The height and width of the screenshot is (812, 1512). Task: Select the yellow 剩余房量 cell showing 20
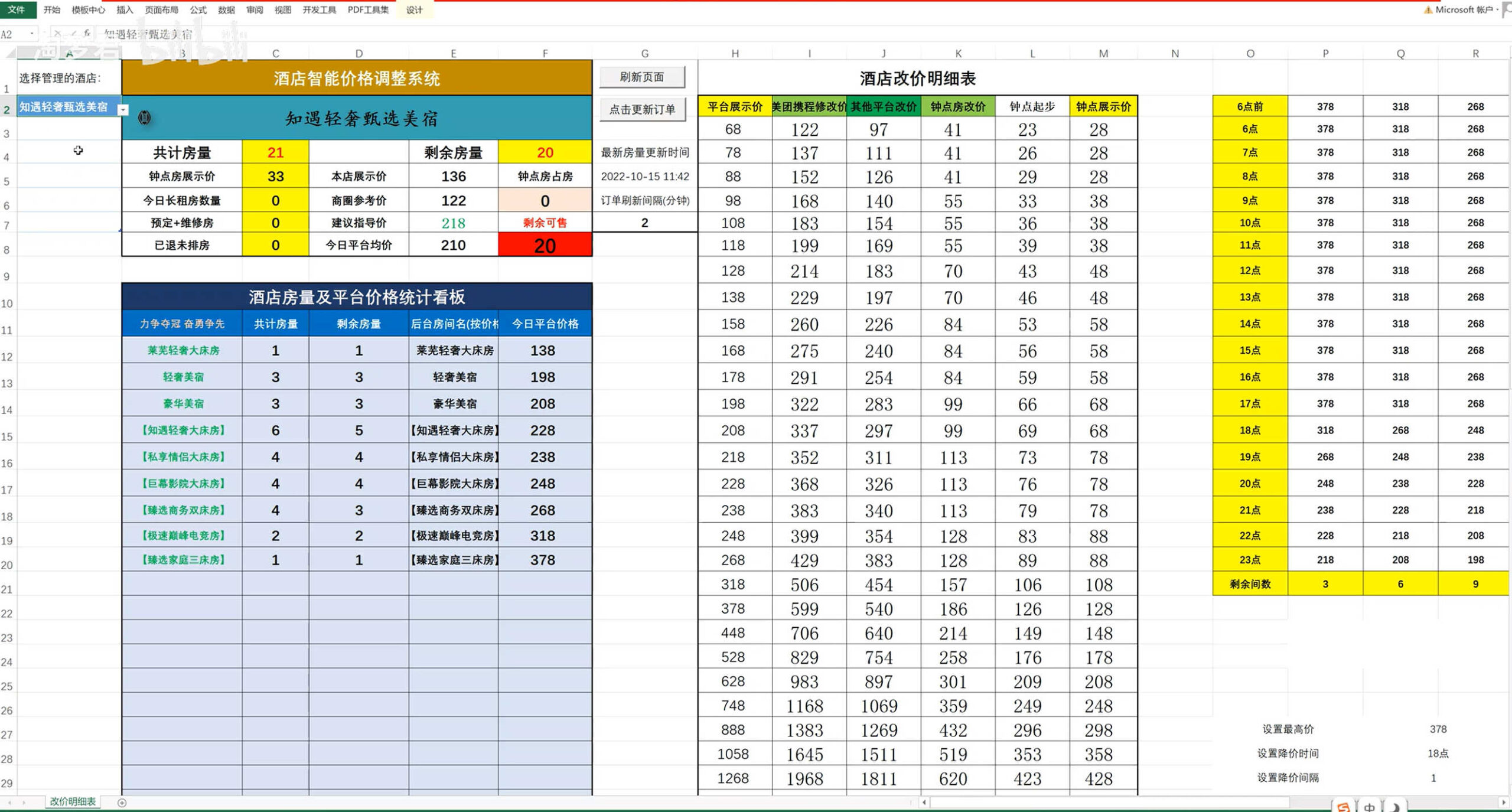[545, 152]
